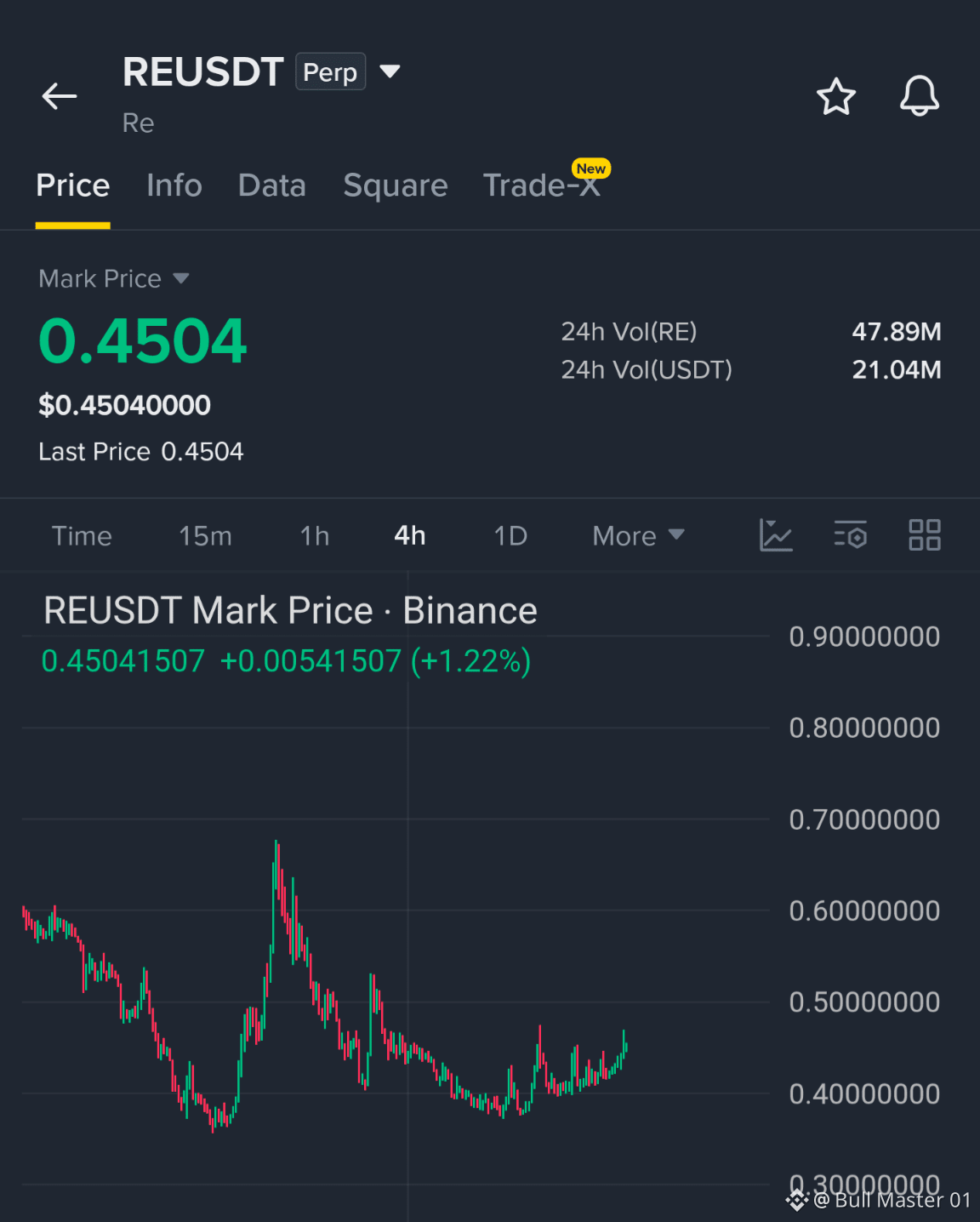Image resolution: width=980 pixels, height=1222 pixels.
Task: Select the 15m chart interval
Action: (x=205, y=535)
